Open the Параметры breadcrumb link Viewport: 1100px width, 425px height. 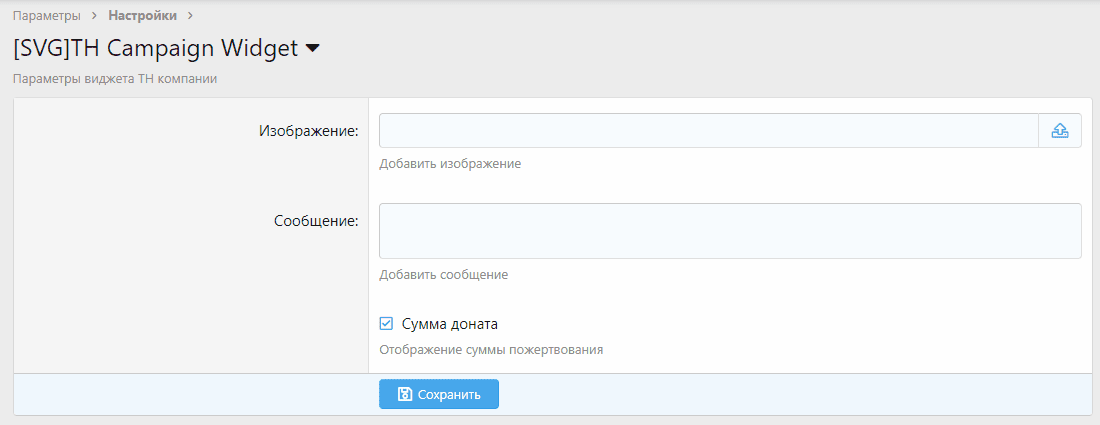point(46,16)
